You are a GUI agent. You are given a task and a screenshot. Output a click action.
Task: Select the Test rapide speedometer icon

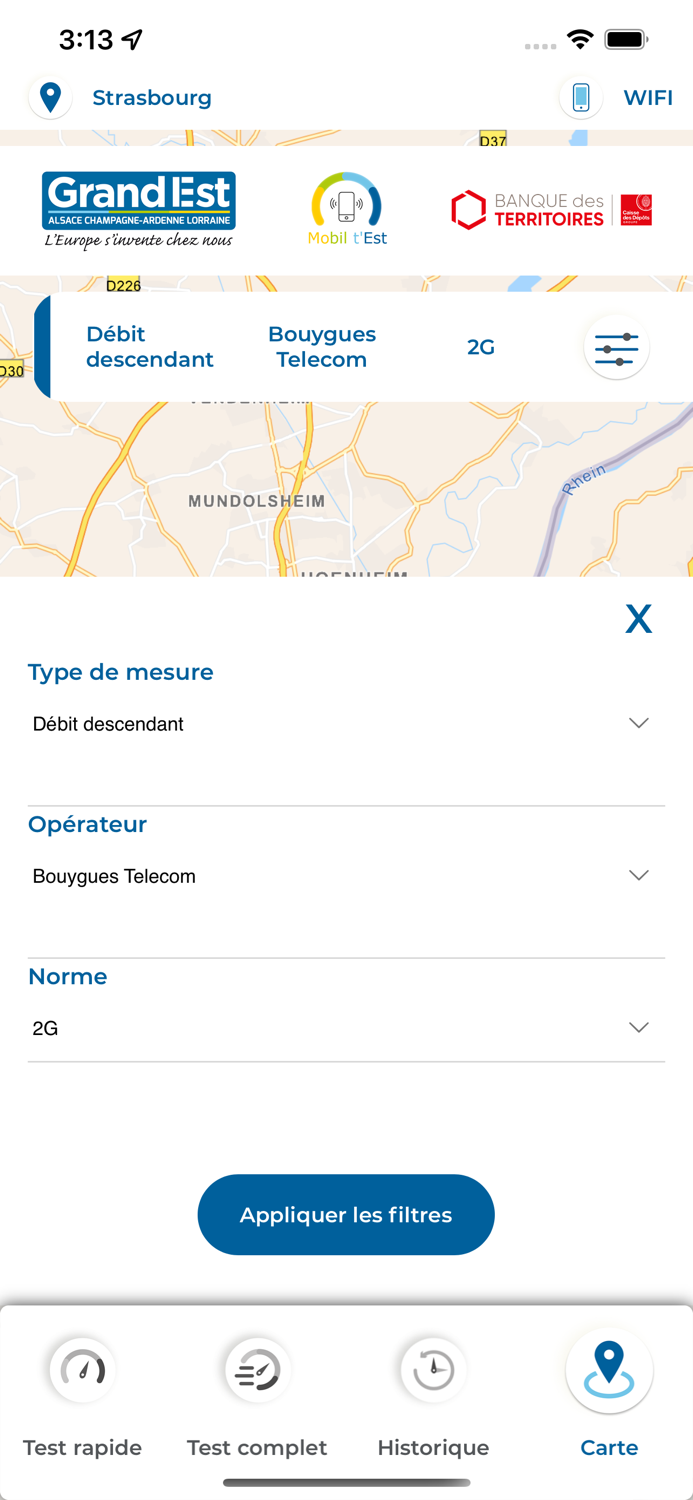pos(82,1370)
